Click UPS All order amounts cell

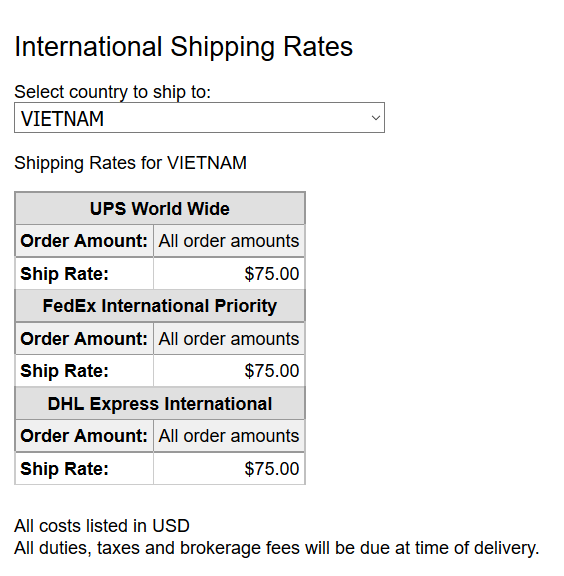[x=229, y=241]
